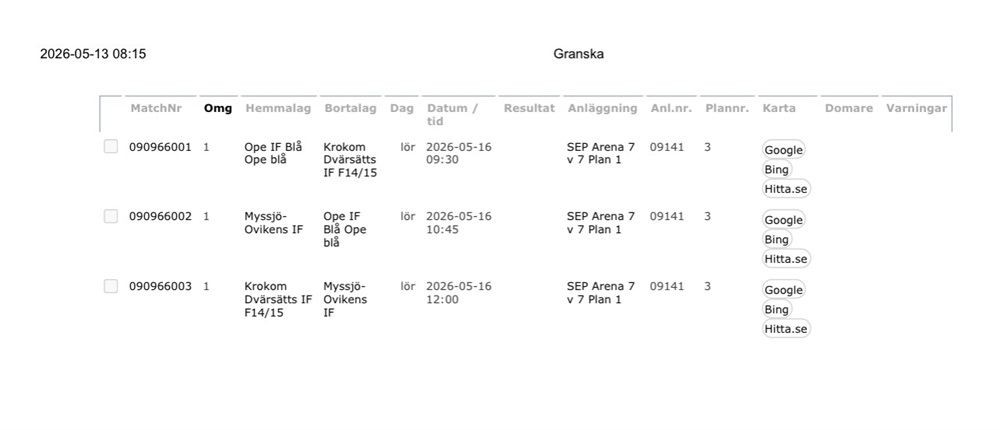Viewport: 1000px width, 430px height.
Task: Open Google map for match 090966003
Action: (783, 290)
